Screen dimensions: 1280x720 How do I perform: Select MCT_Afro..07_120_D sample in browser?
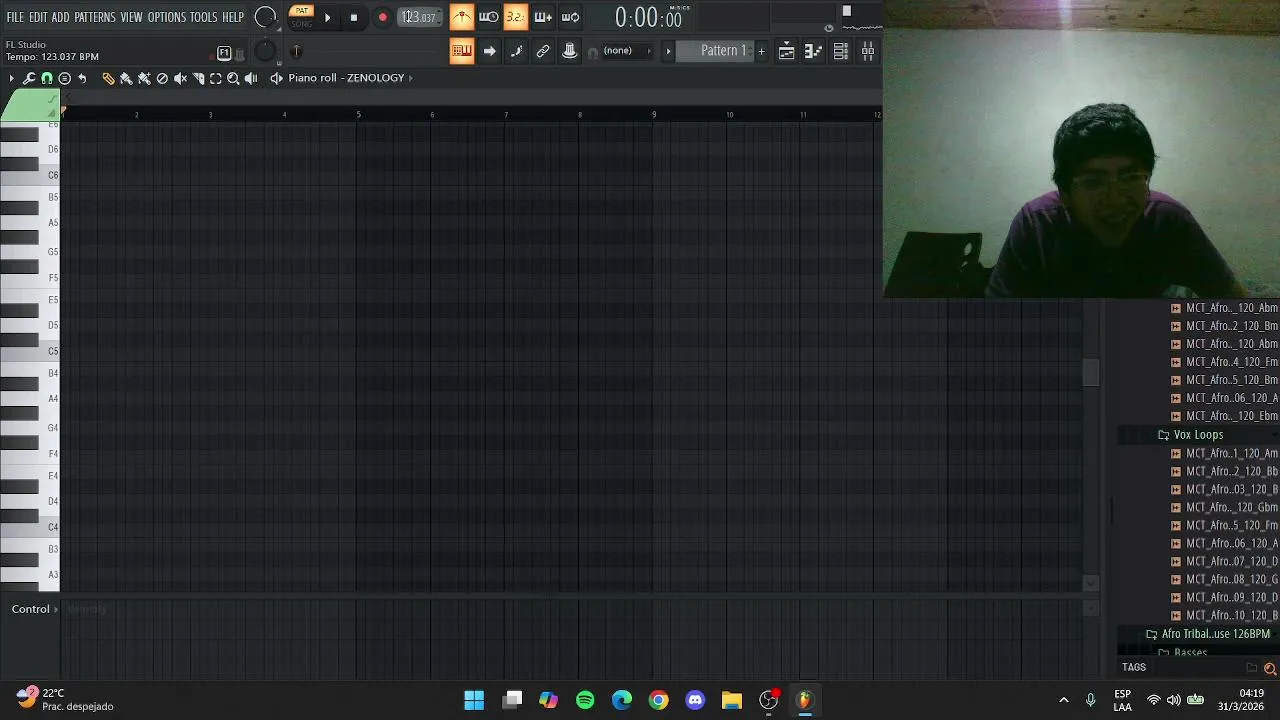coord(1224,561)
